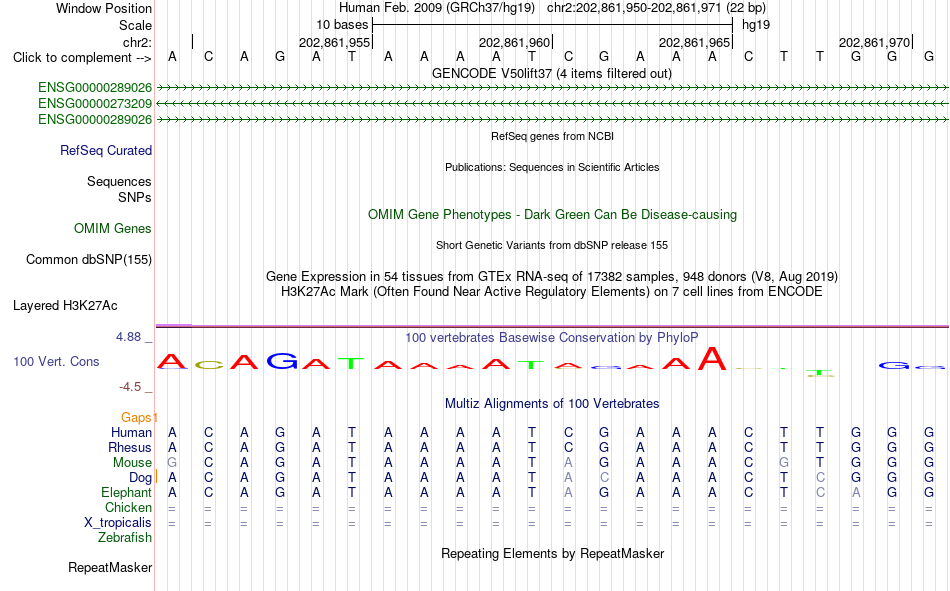Open the ENSG00000273209 gene label
Viewport: 950px width, 591px height.
[x=95, y=104]
